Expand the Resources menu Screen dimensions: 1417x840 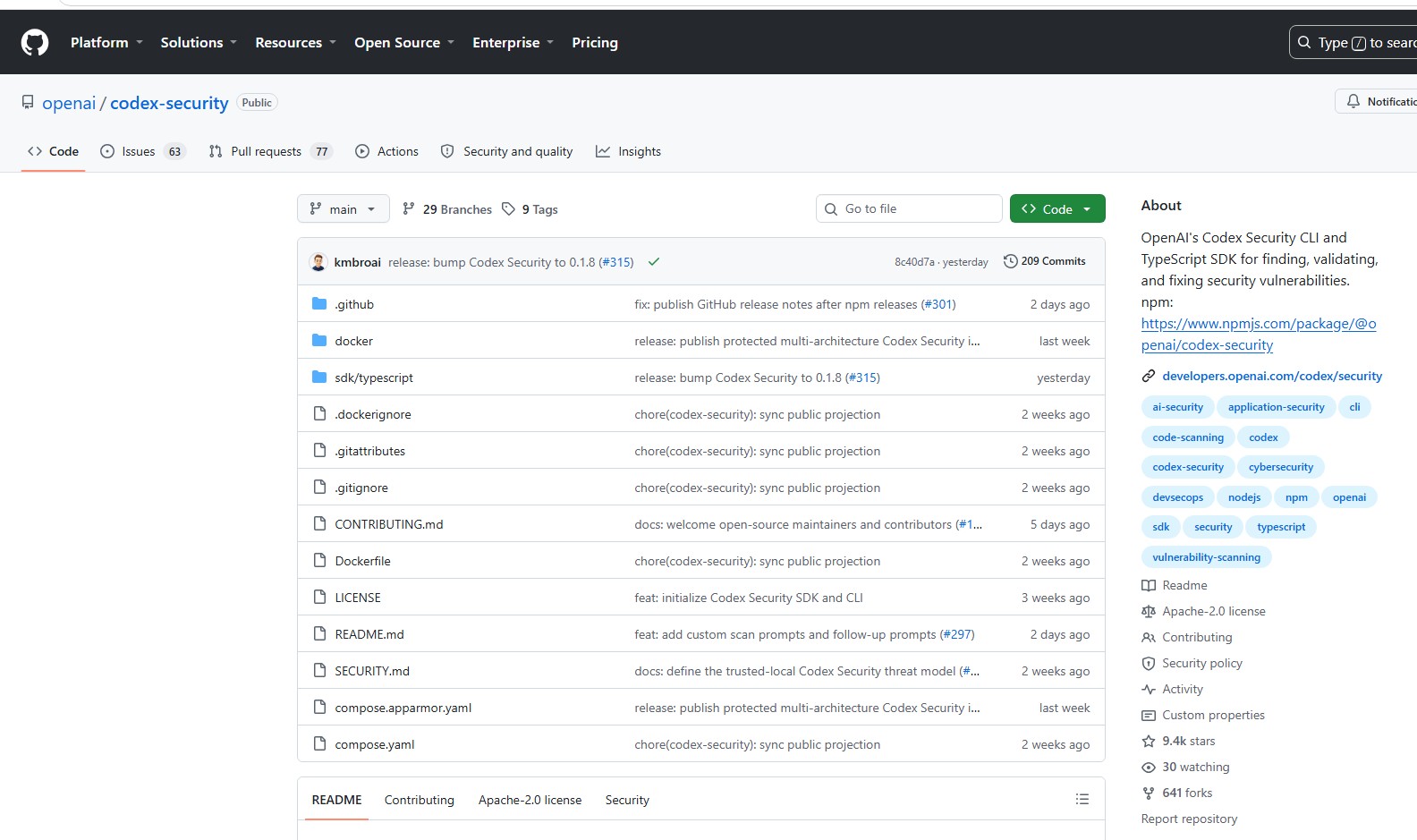(x=295, y=43)
